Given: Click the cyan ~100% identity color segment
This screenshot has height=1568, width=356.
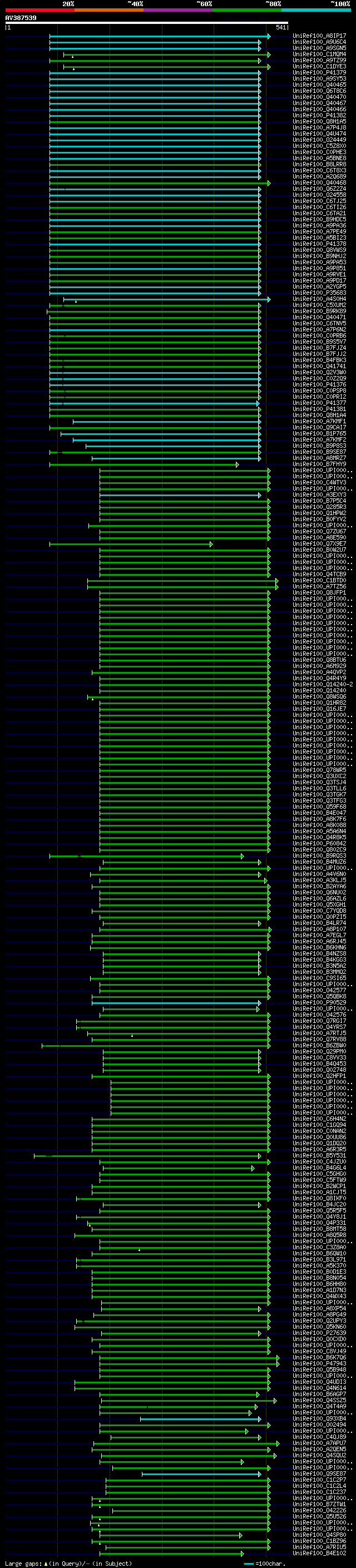Looking at the screenshot, I should [316, 10].
